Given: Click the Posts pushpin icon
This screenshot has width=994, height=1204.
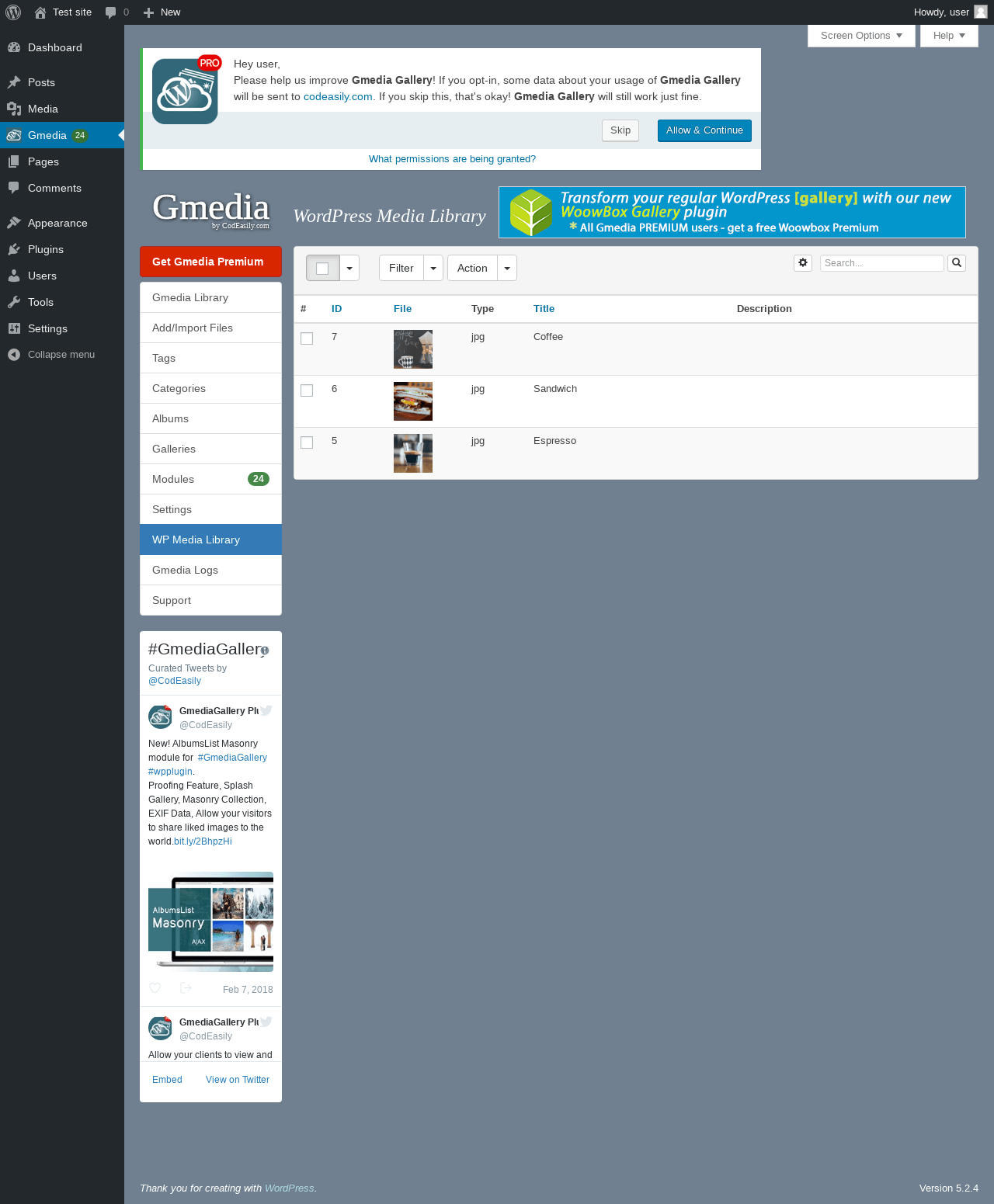Looking at the screenshot, I should 14,82.
